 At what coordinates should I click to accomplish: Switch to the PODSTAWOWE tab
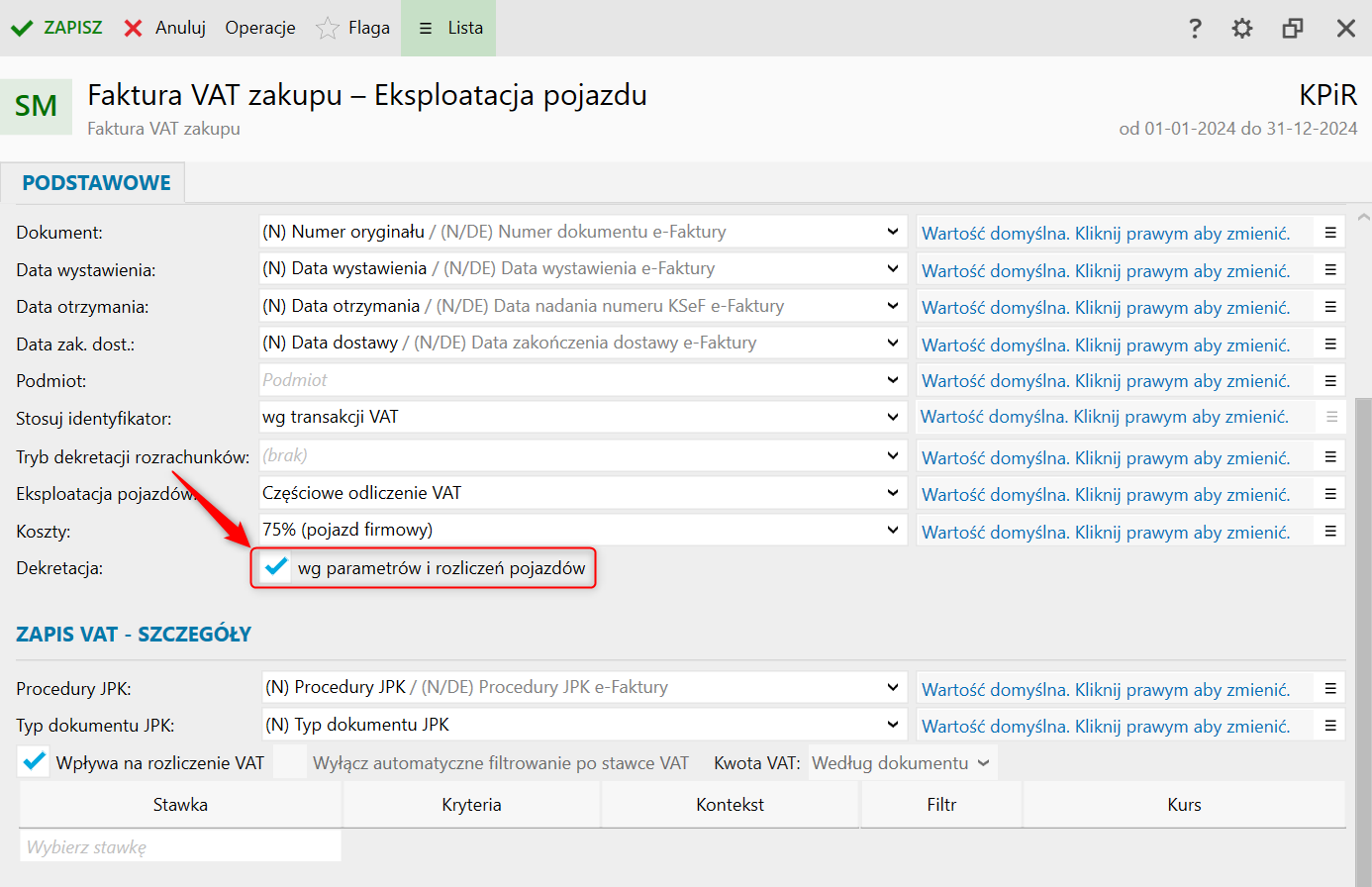[x=96, y=183]
